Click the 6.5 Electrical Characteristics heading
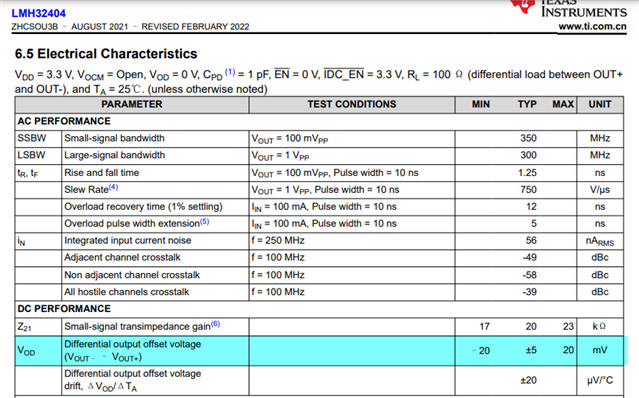 [106, 54]
